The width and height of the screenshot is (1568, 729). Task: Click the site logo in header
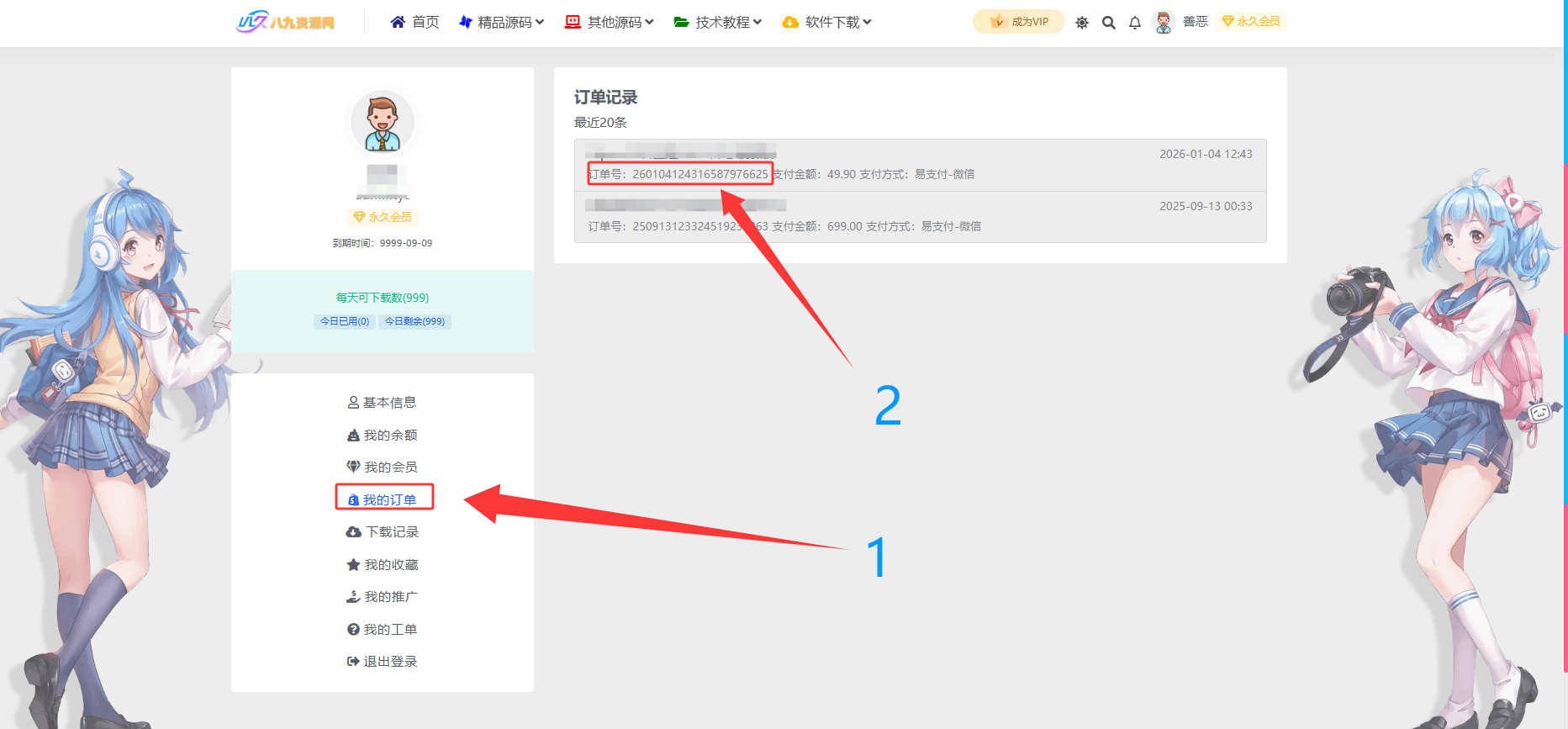pos(286,22)
